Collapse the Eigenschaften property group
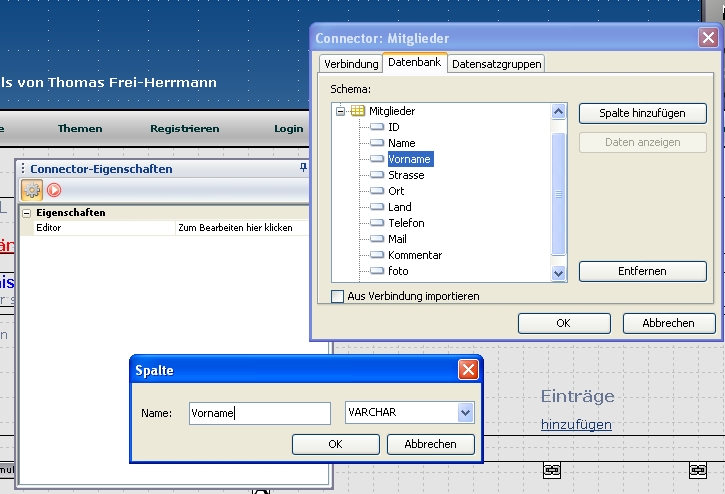 pos(26,213)
